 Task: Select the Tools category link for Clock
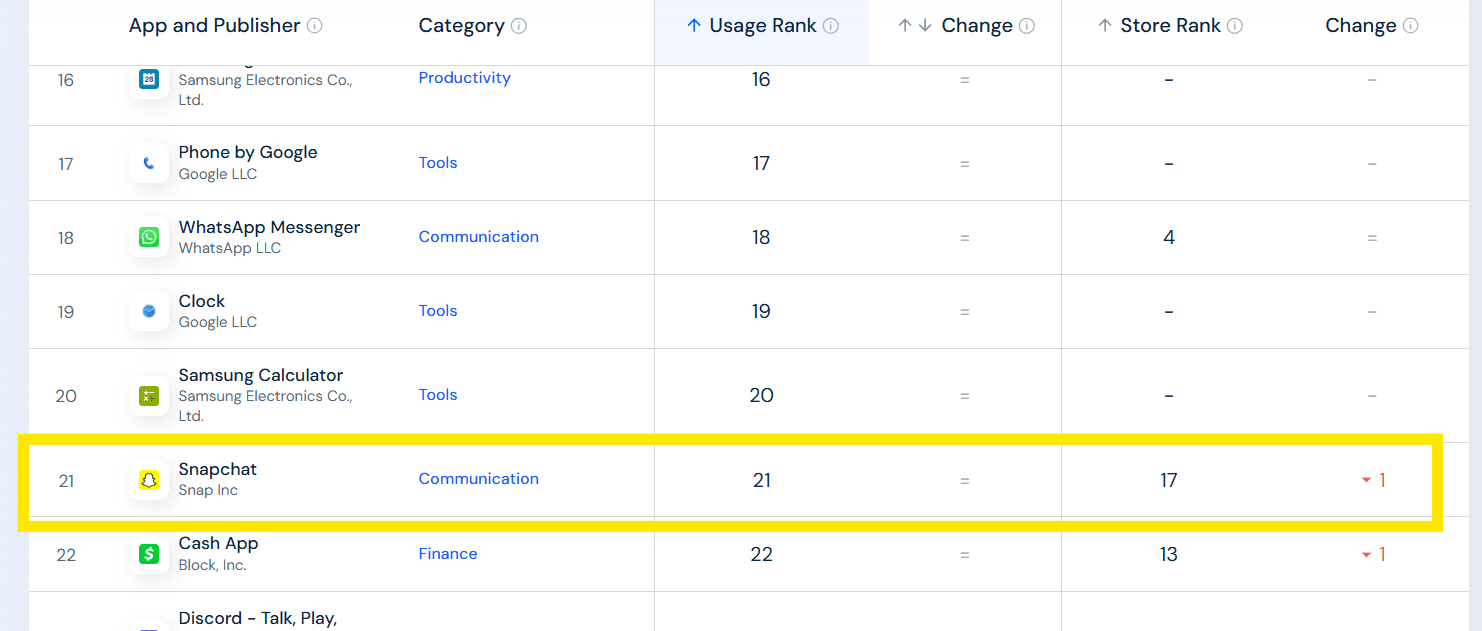(x=438, y=311)
